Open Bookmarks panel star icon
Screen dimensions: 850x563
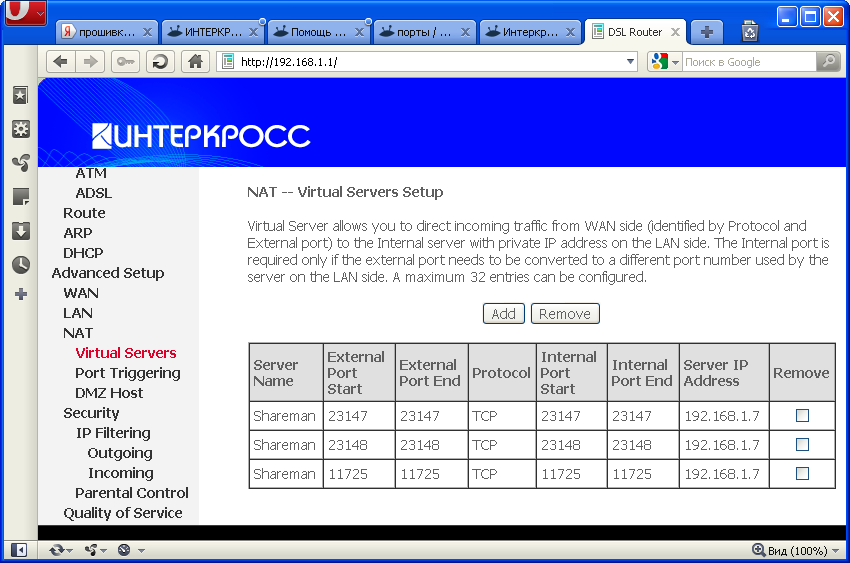21,96
